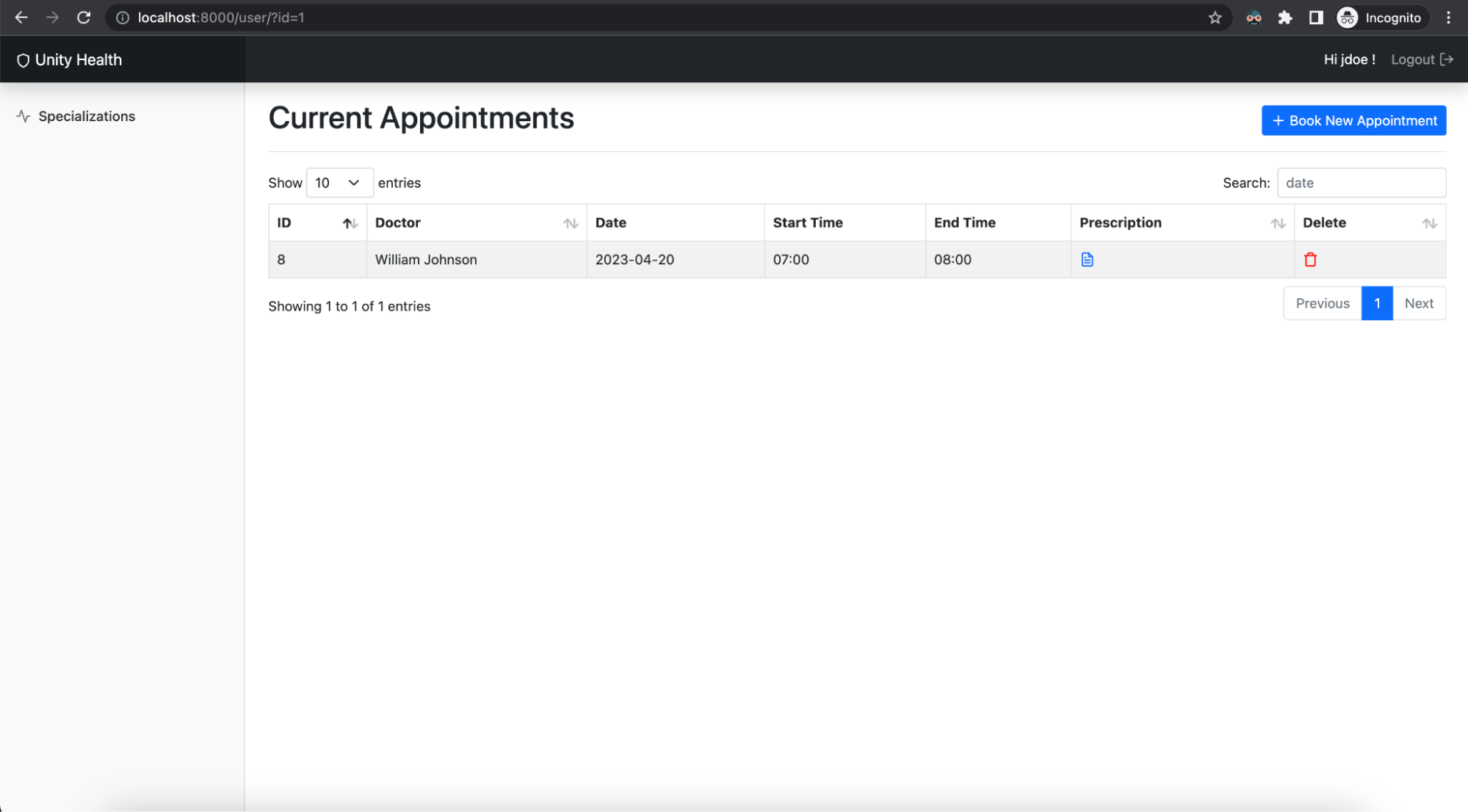Open prescription document icon for appointment 8
Viewport: 1468px width, 812px height.
tap(1087, 259)
